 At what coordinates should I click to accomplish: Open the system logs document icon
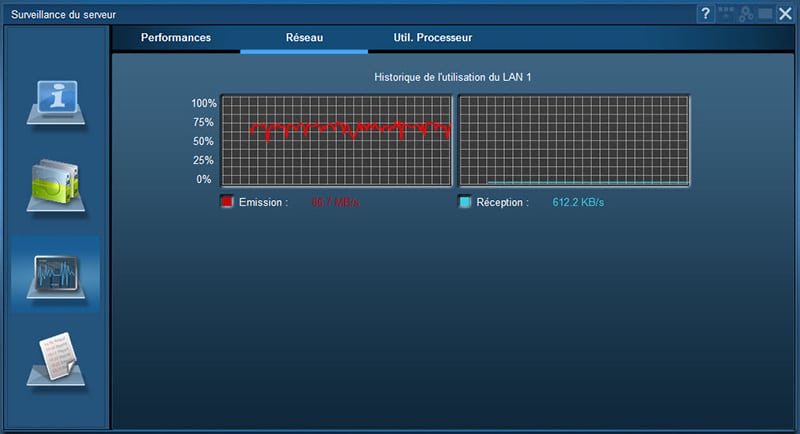point(57,359)
